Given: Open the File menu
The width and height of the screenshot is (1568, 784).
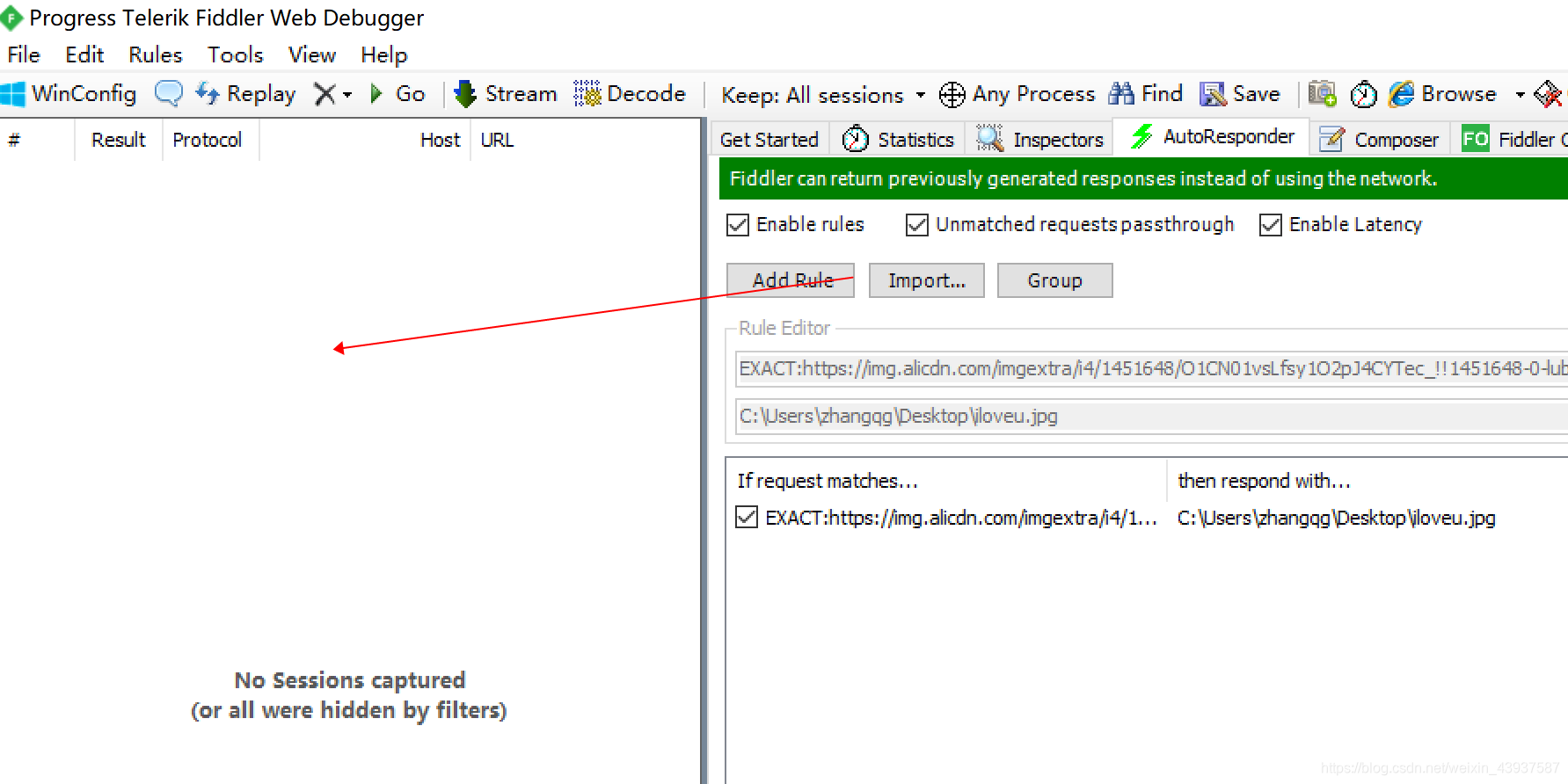Looking at the screenshot, I should point(24,55).
